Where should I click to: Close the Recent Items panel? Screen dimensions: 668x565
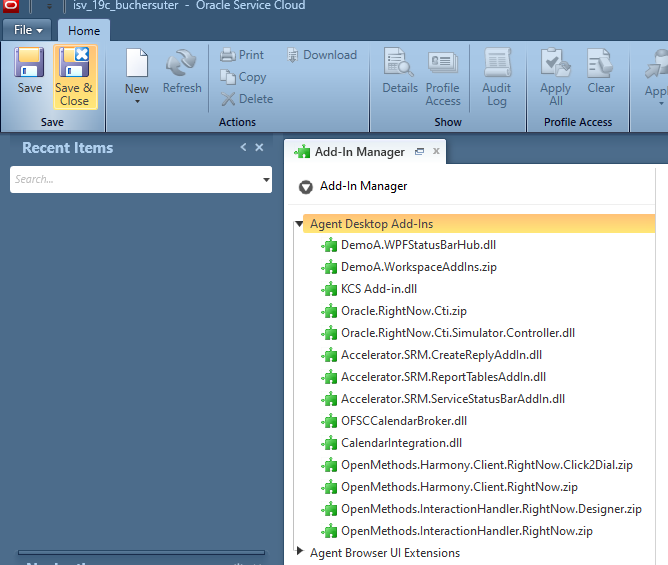pos(259,147)
